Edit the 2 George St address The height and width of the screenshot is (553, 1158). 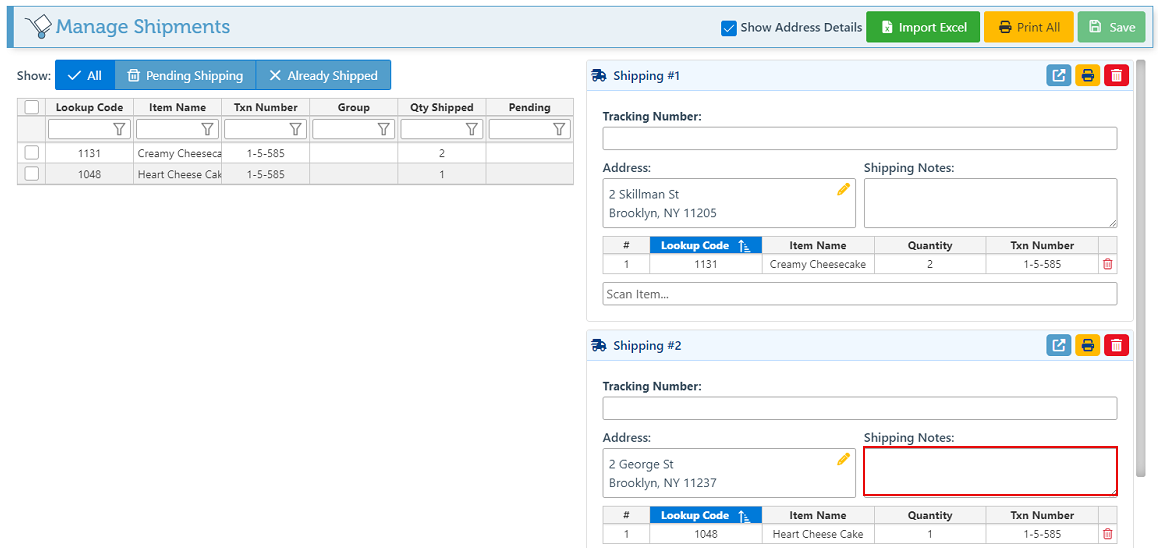(843, 459)
